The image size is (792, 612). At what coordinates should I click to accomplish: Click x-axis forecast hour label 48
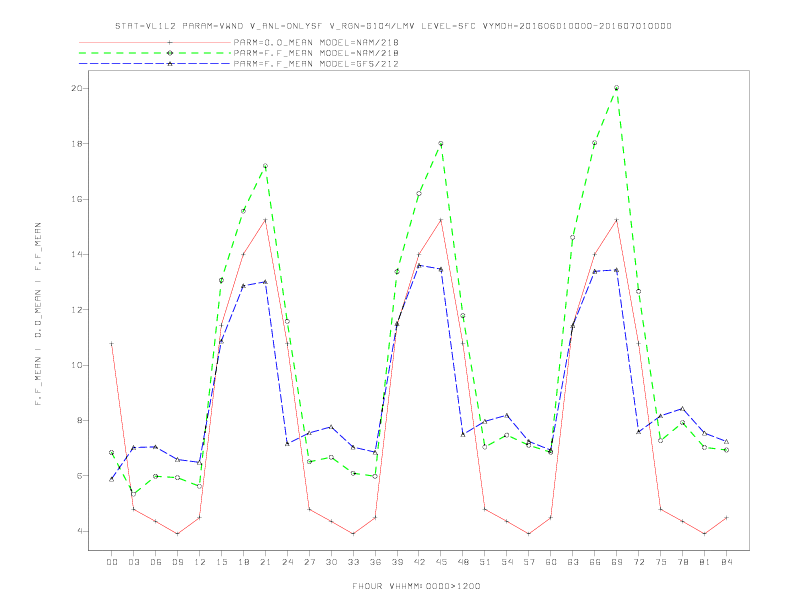click(463, 562)
